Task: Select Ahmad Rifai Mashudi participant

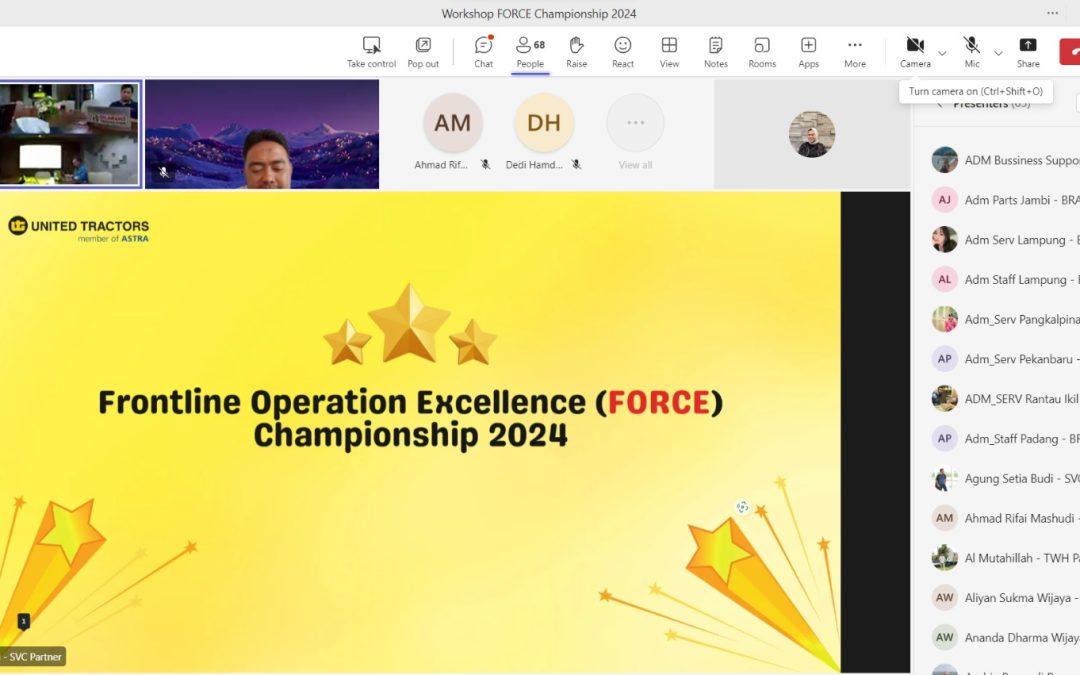Action: coord(1006,518)
